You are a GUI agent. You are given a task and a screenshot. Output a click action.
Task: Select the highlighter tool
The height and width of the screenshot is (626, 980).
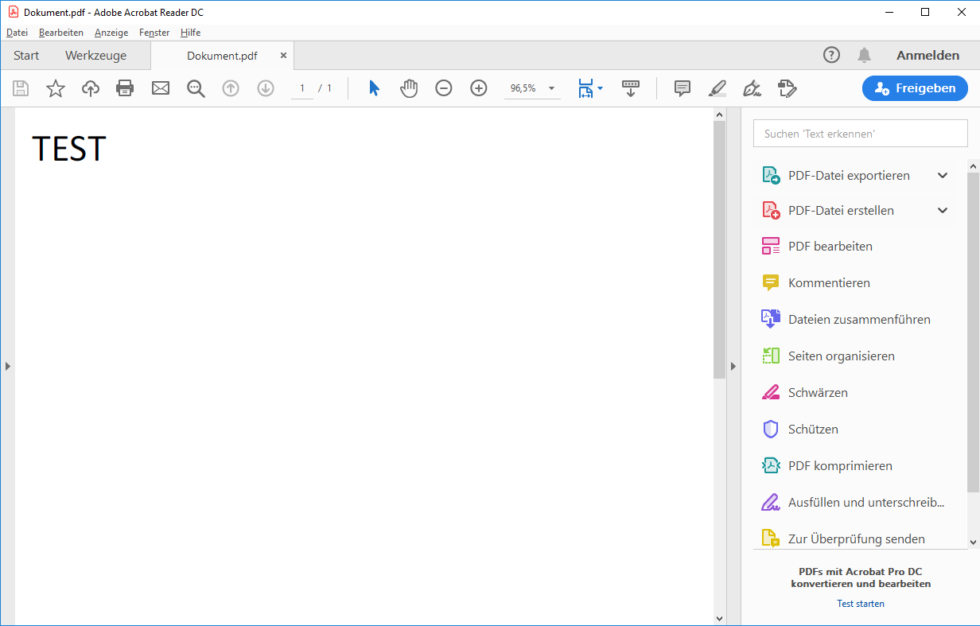(x=717, y=88)
